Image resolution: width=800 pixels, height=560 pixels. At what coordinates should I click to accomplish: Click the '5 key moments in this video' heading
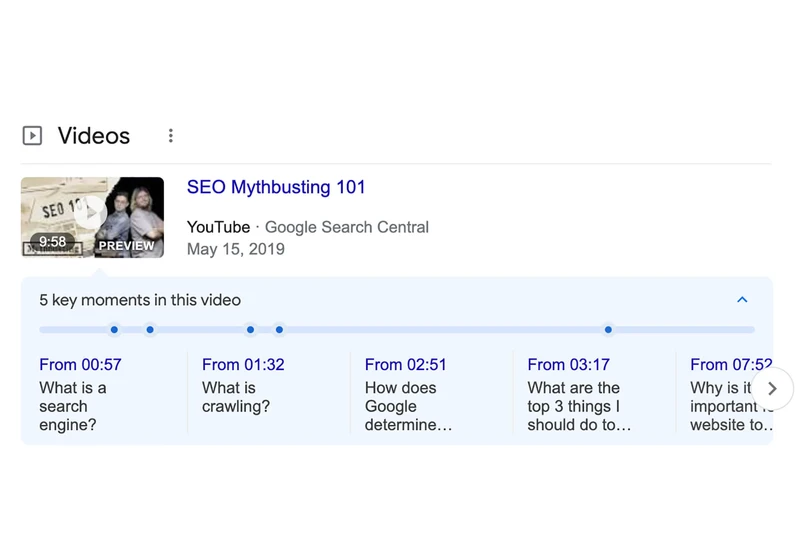point(140,300)
